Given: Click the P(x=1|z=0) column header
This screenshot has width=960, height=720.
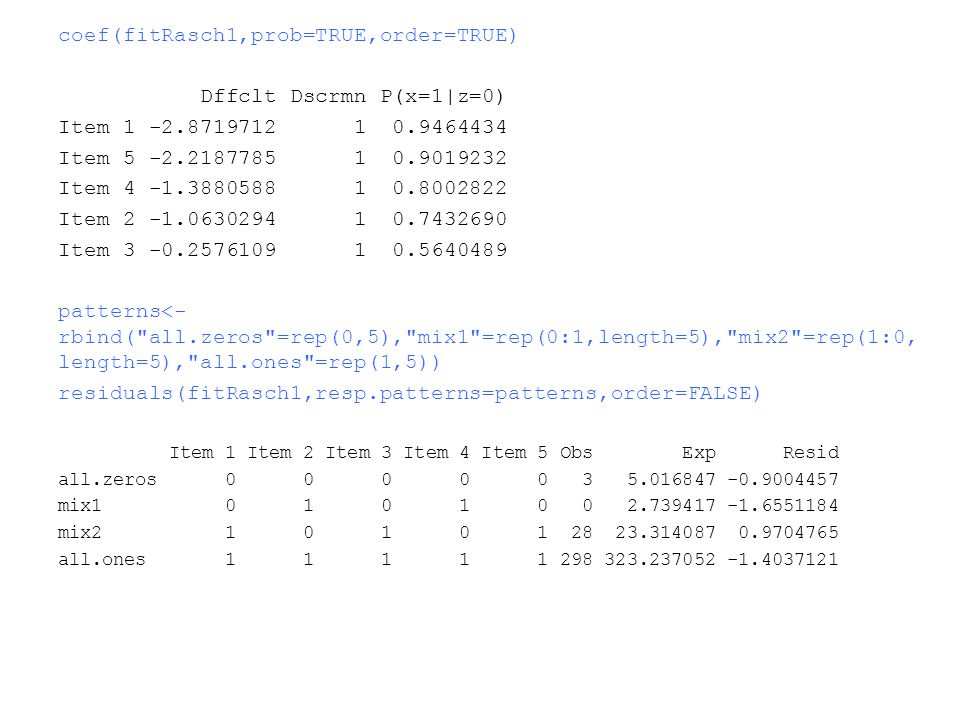Looking at the screenshot, I should [x=443, y=96].
